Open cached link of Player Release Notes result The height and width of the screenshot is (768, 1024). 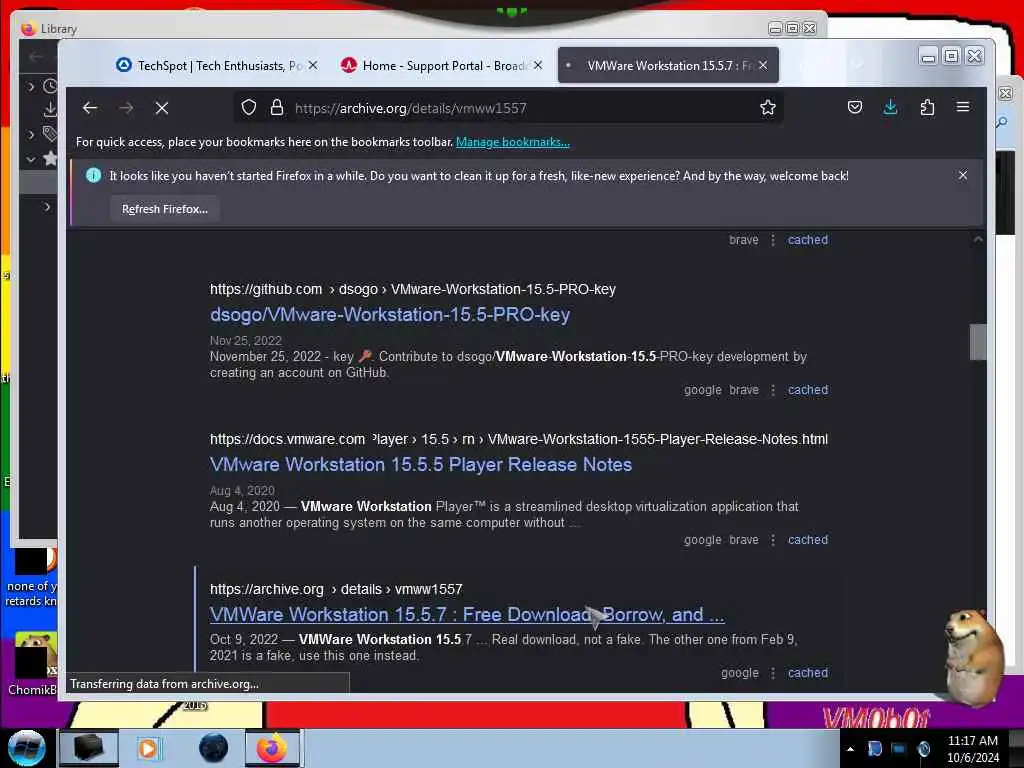(x=808, y=540)
